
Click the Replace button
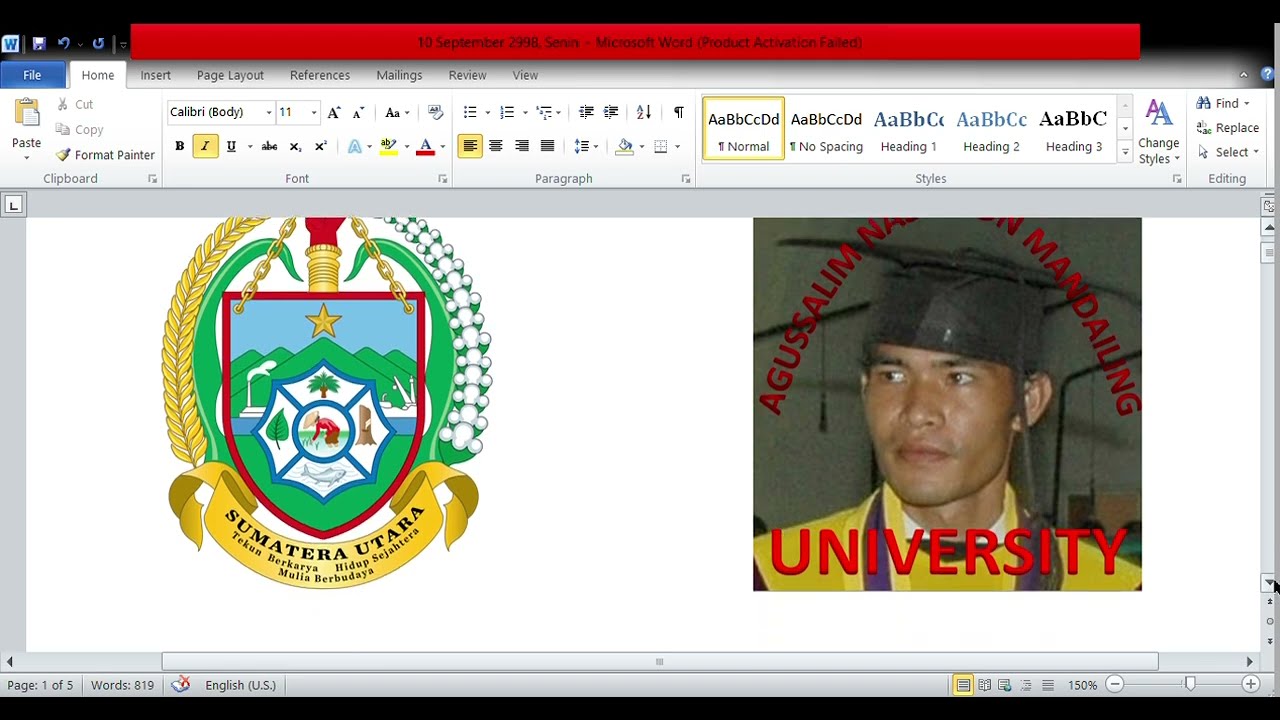[x=1228, y=128]
